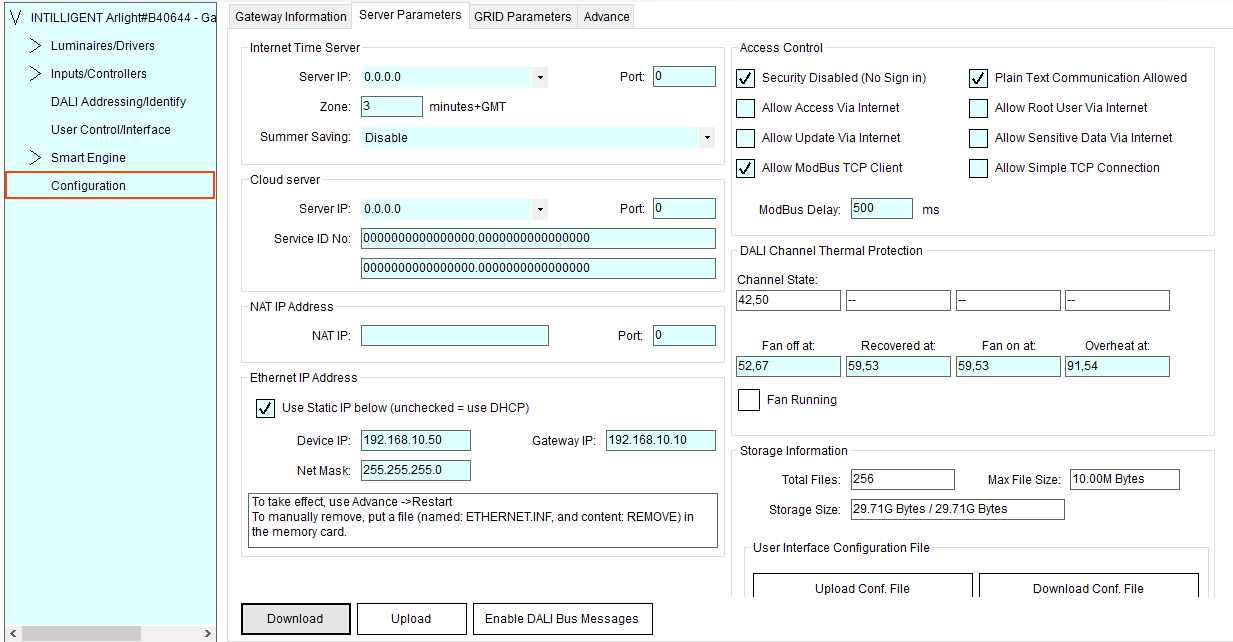Viewport: 1233px width, 642px height.
Task: Open Internet Time Server IP dropdown
Action: (539, 77)
